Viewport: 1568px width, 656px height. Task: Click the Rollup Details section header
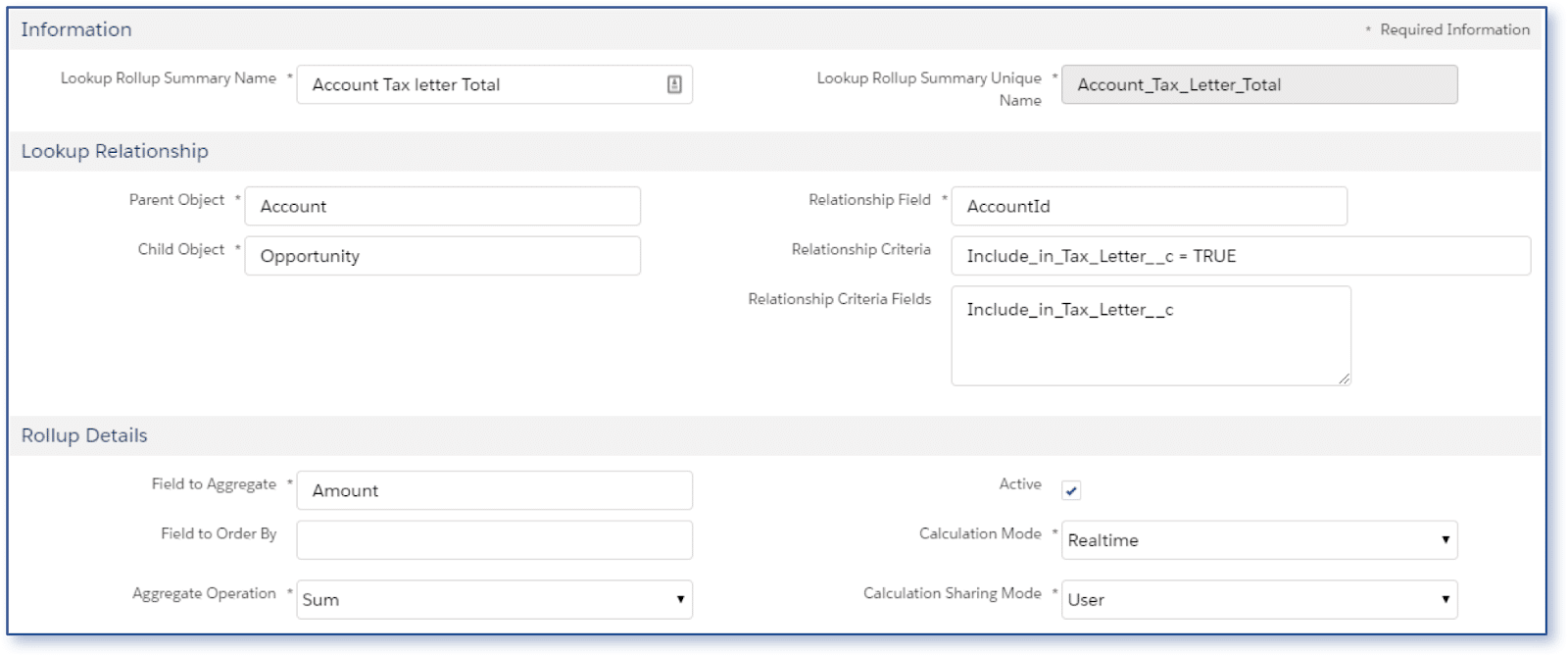(84, 436)
